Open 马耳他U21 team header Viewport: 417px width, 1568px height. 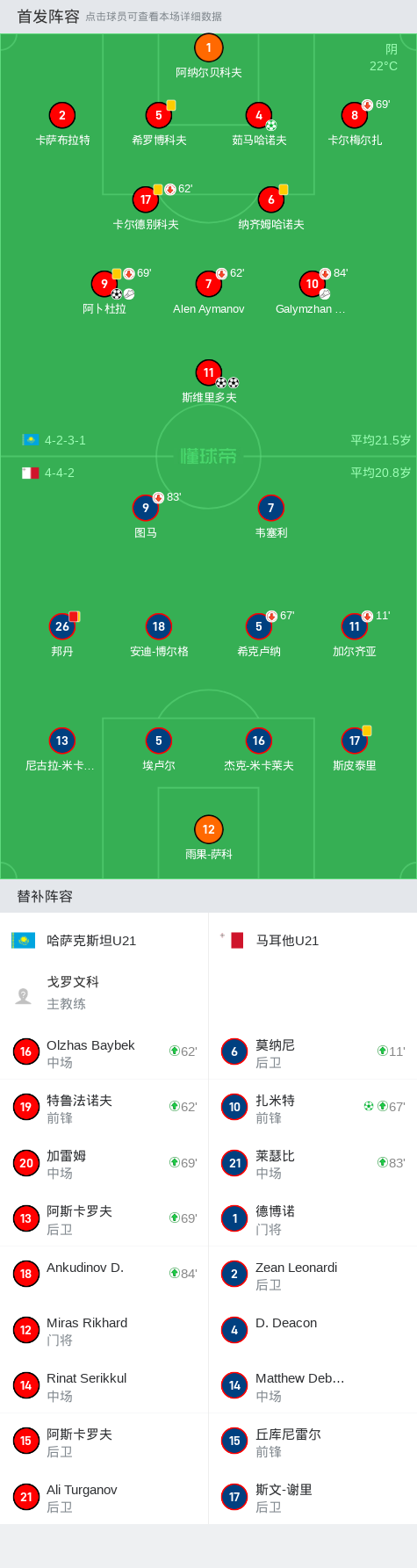click(313, 940)
